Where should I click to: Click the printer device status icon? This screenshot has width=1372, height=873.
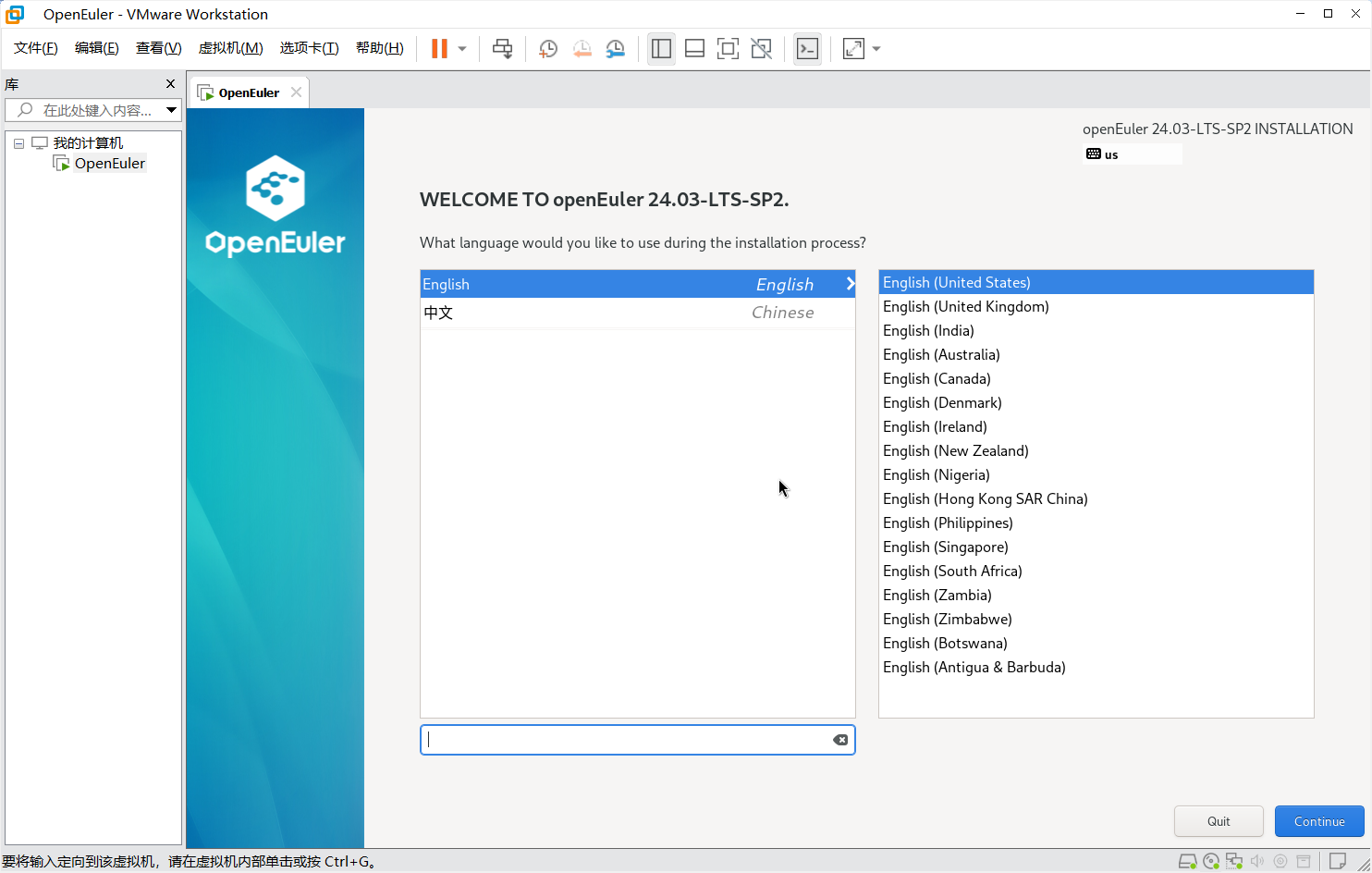tap(1304, 861)
